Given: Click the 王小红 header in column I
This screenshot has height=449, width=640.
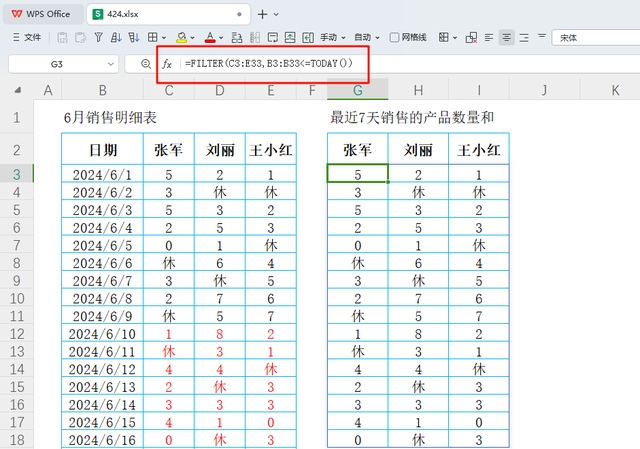Looking at the screenshot, I should click(479, 149).
